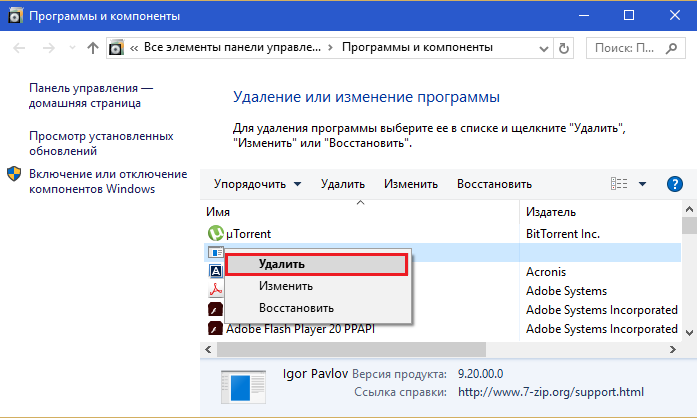
Task: Click the product version 9.20.00.0
Action: coord(481,374)
